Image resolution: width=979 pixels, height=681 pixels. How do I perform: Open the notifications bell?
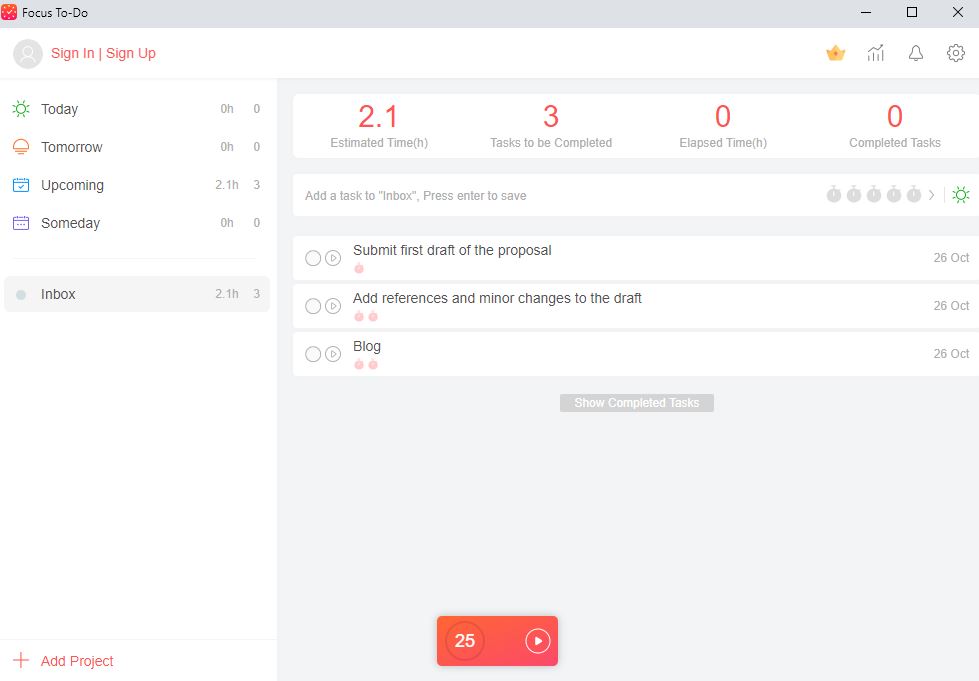click(x=916, y=53)
